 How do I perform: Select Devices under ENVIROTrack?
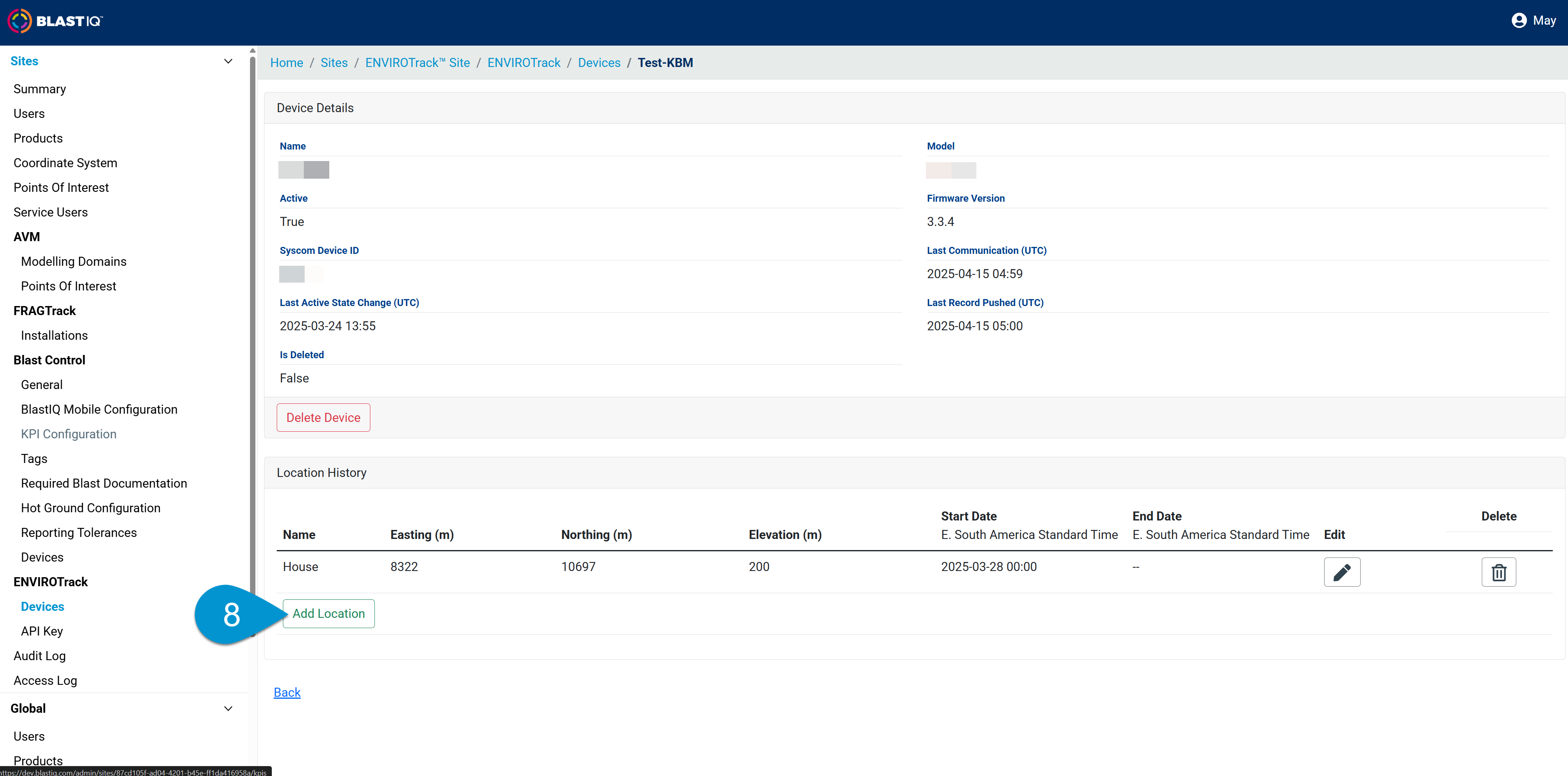pos(43,607)
